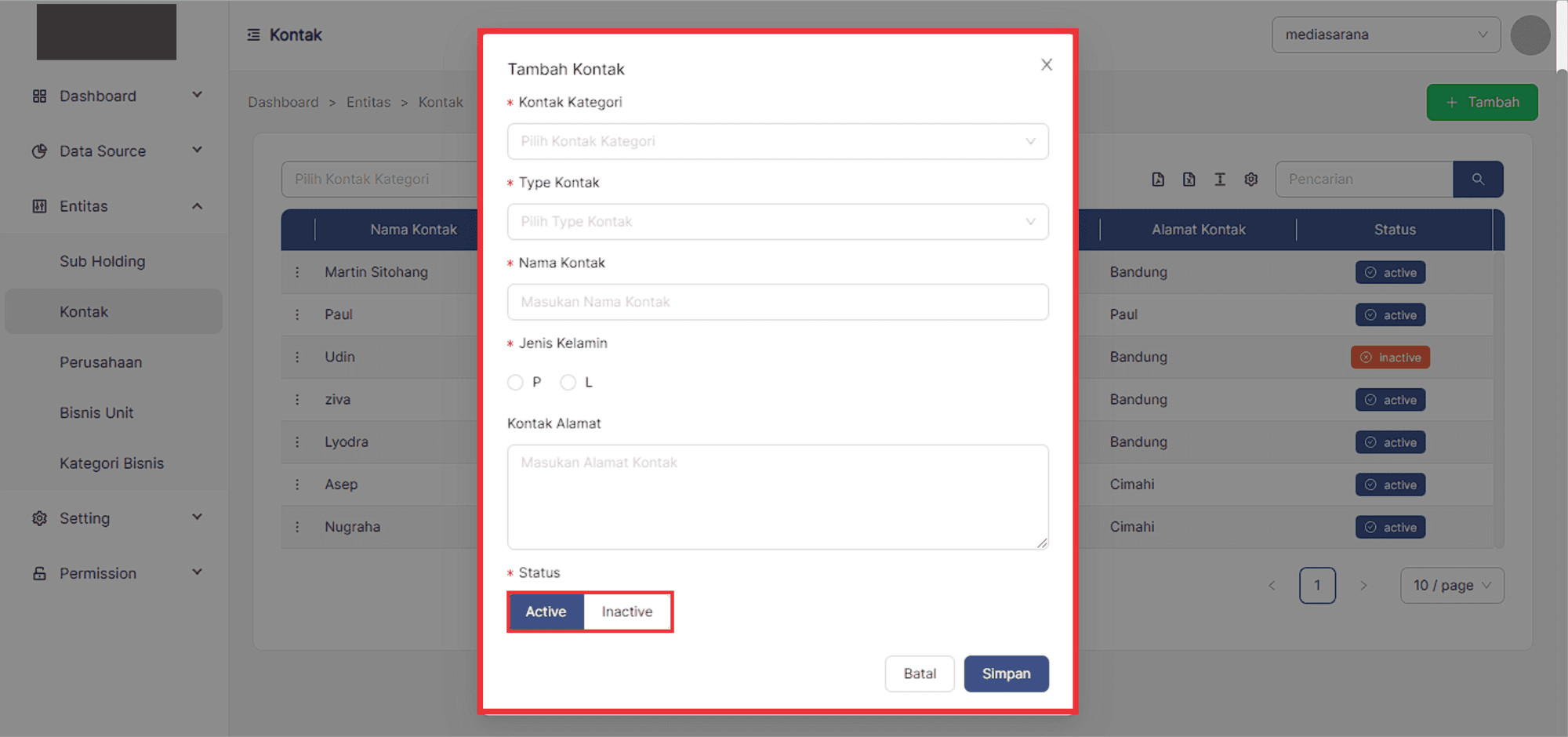The height and width of the screenshot is (737, 1568).
Task: Click the Batal button
Action: tap(919, 673)
